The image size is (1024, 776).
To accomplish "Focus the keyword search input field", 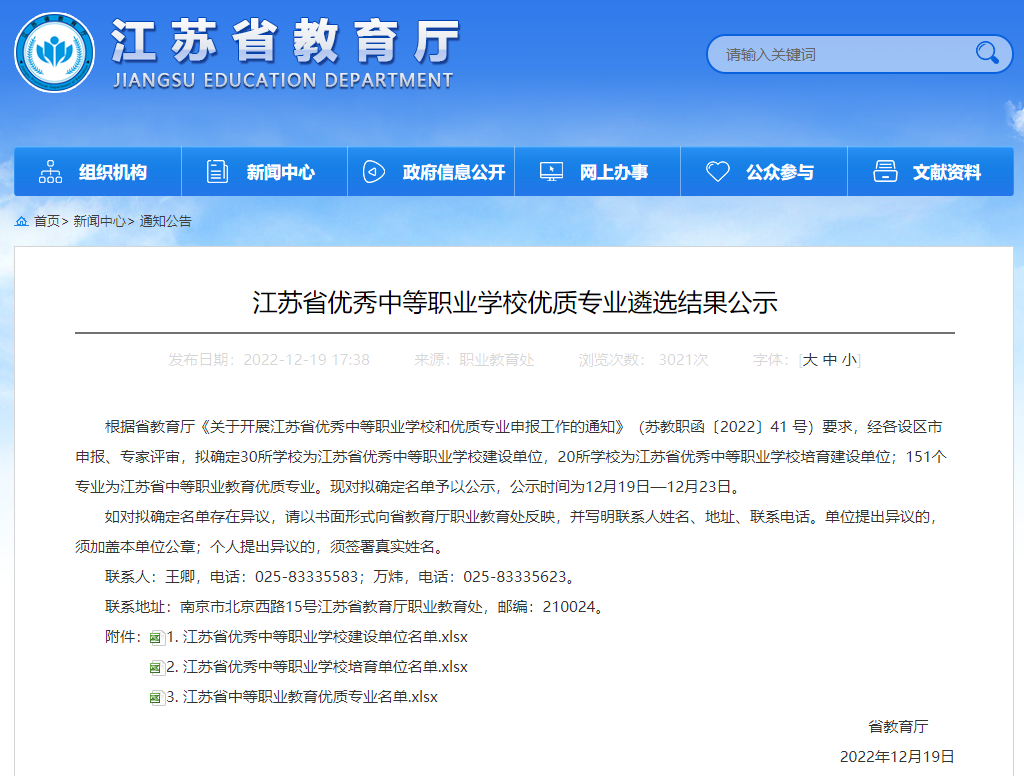I will pos(840,54).
